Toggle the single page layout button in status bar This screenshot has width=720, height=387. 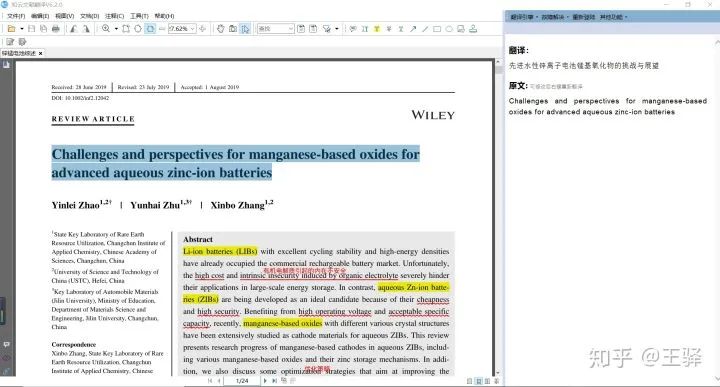coord(469,381)
